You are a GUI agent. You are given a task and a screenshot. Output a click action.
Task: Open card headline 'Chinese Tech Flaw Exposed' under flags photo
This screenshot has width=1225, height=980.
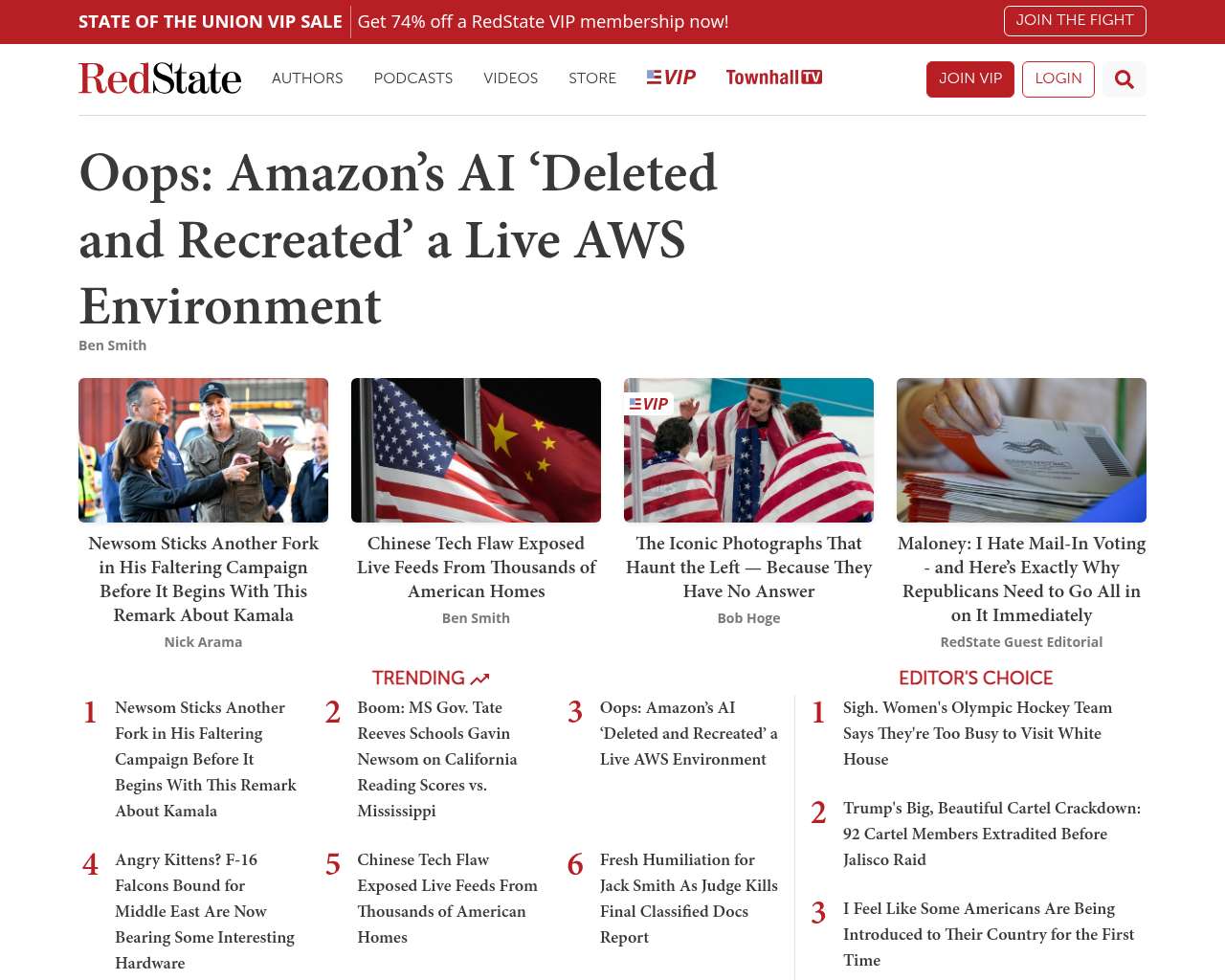tap(476, 568)
